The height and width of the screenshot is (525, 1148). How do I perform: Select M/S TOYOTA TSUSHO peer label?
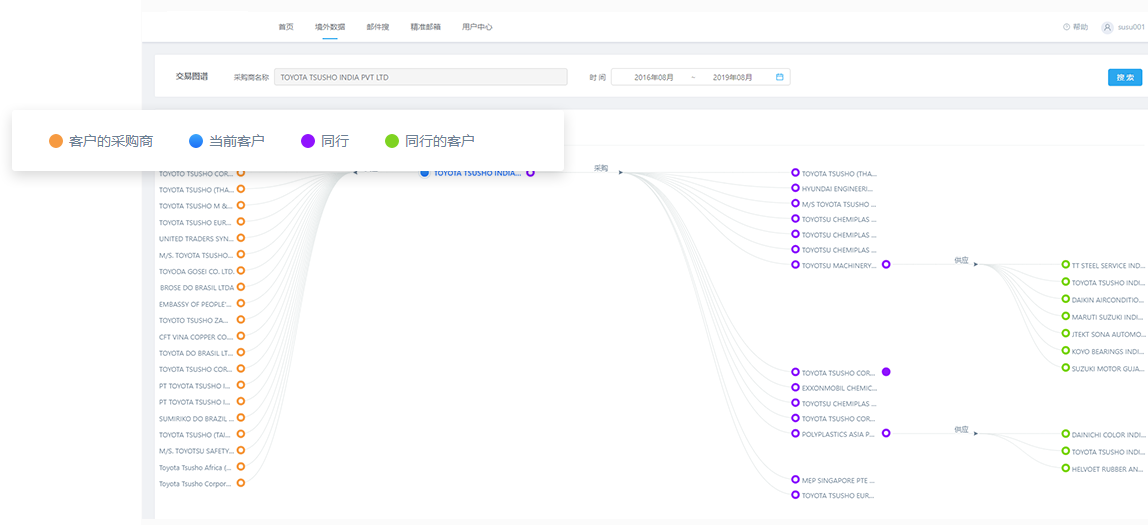(839, 204)
